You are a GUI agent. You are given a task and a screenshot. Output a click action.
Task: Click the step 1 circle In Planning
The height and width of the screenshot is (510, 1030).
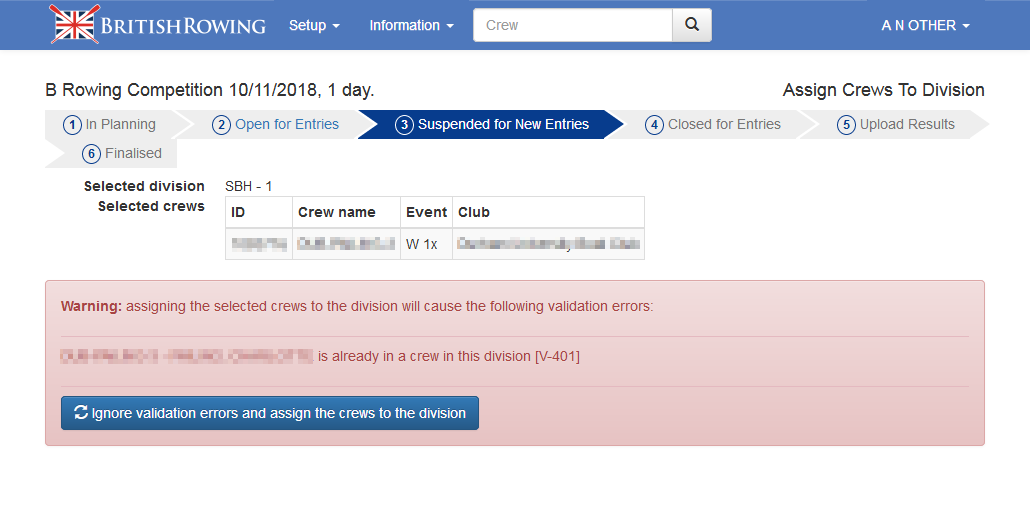72,125
